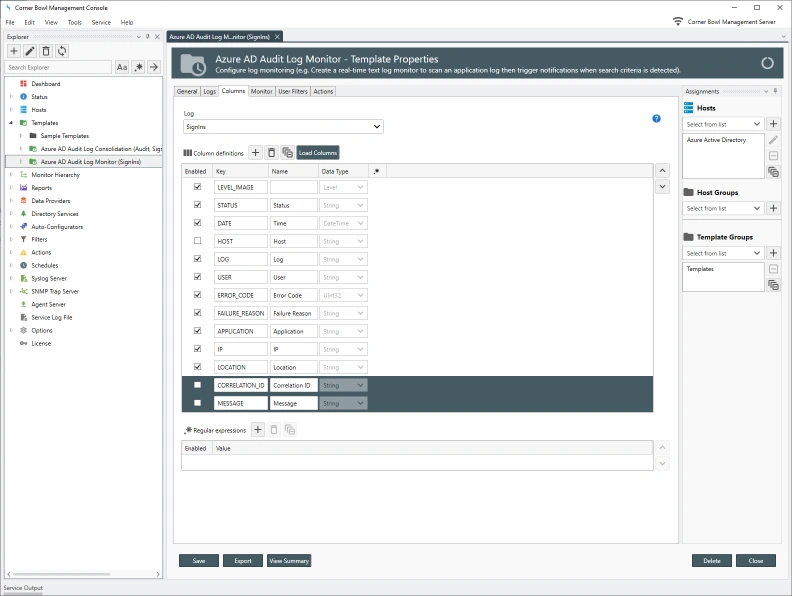The height and width of the screenshot is (596, 792).
Task: Toggle regex search icon in Explorer
Action: 138,67
